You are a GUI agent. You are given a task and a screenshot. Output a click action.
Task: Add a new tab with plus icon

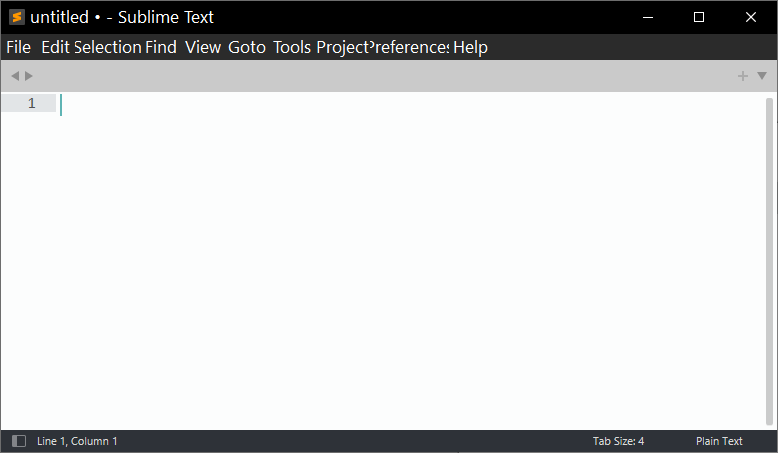742,76
